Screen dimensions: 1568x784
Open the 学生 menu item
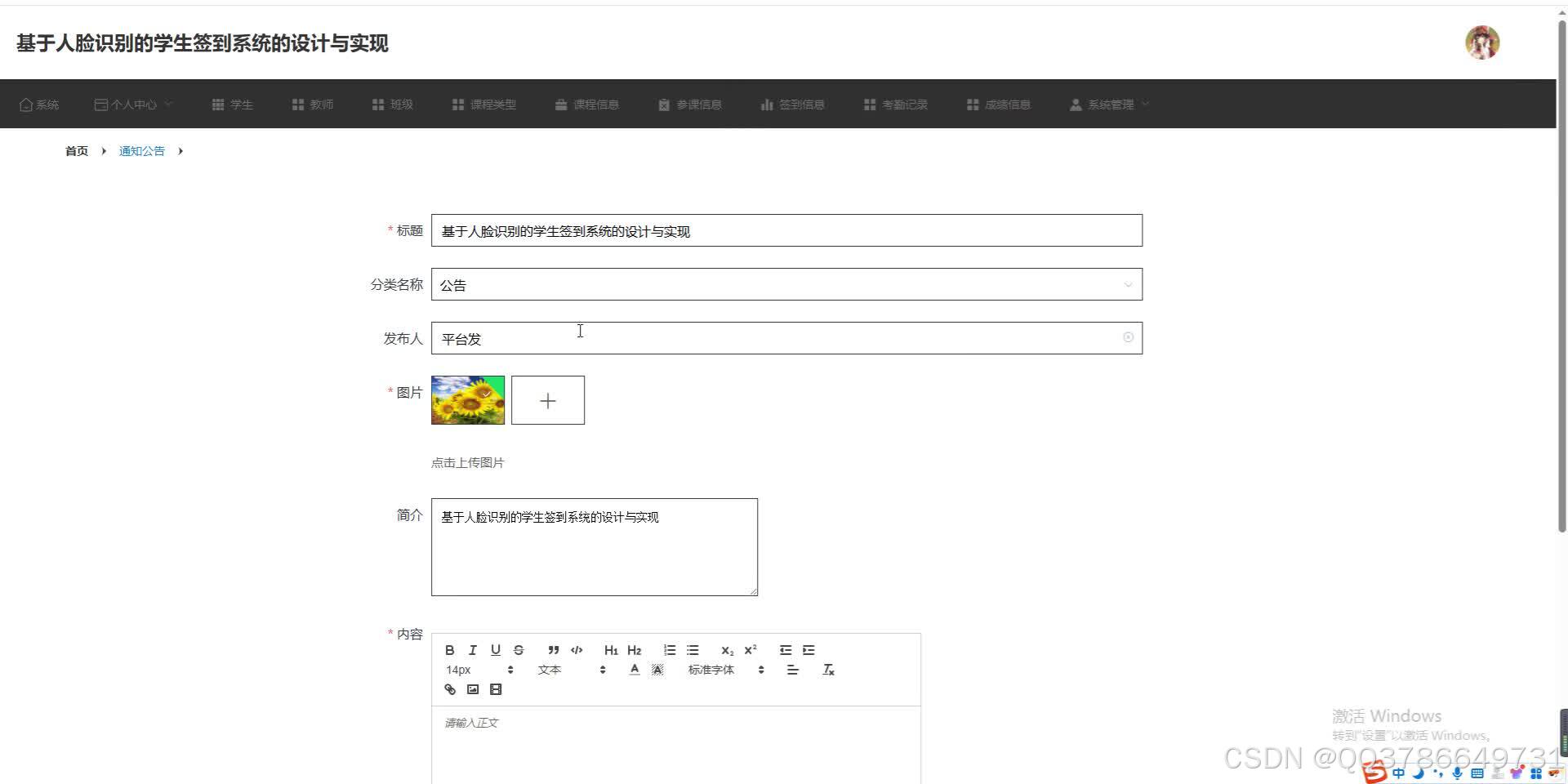(232, 105)
